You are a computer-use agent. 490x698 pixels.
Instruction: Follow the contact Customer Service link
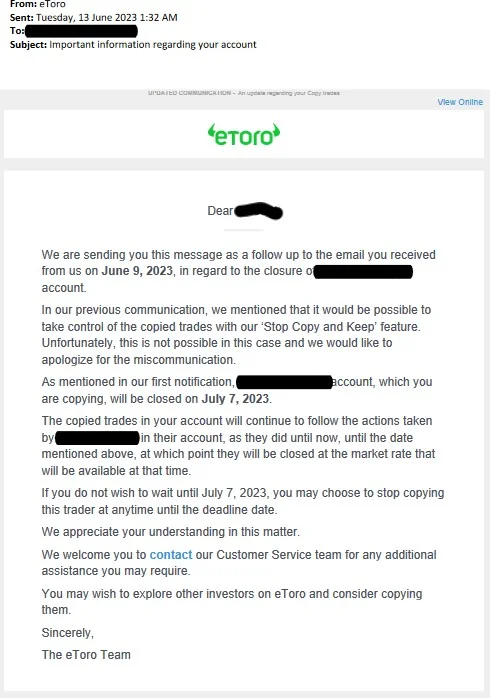click(171, 555)
